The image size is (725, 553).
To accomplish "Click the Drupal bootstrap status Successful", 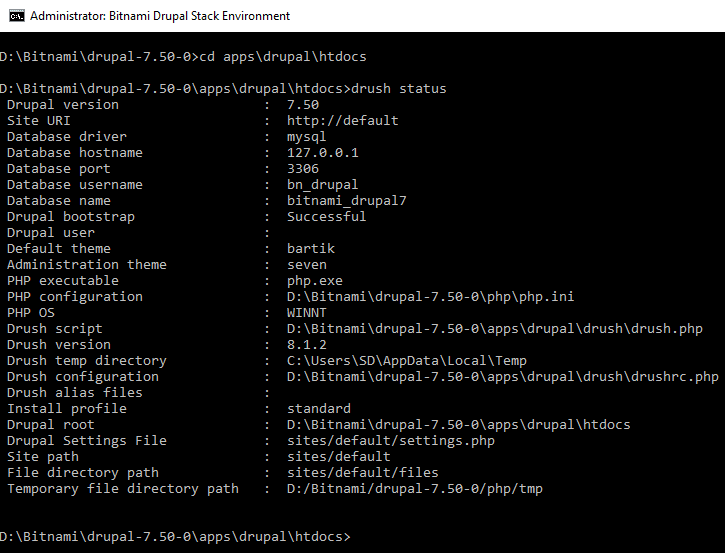I will (x=326, y=216).
